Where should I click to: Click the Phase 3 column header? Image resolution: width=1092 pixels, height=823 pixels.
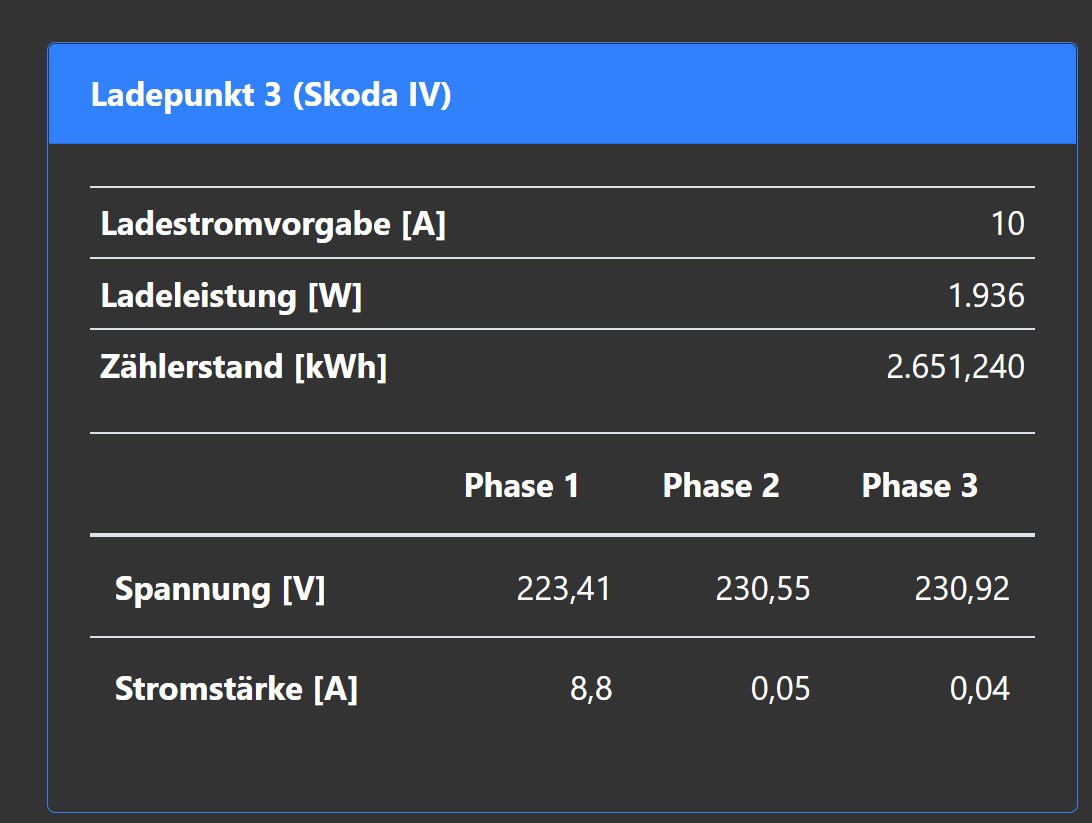(x=919, y=486)
